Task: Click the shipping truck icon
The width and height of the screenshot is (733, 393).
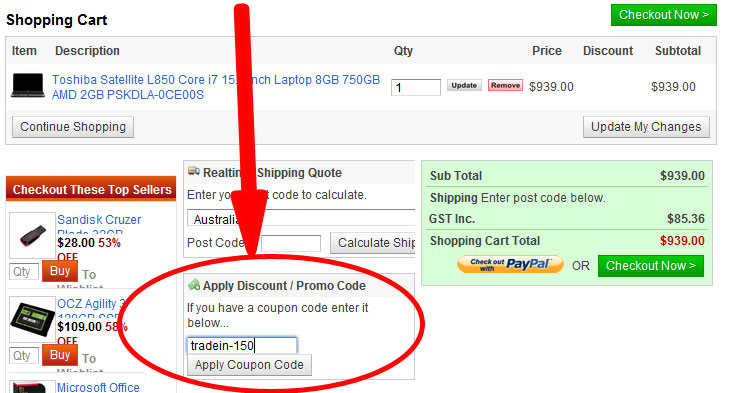Action: [194, 171]
